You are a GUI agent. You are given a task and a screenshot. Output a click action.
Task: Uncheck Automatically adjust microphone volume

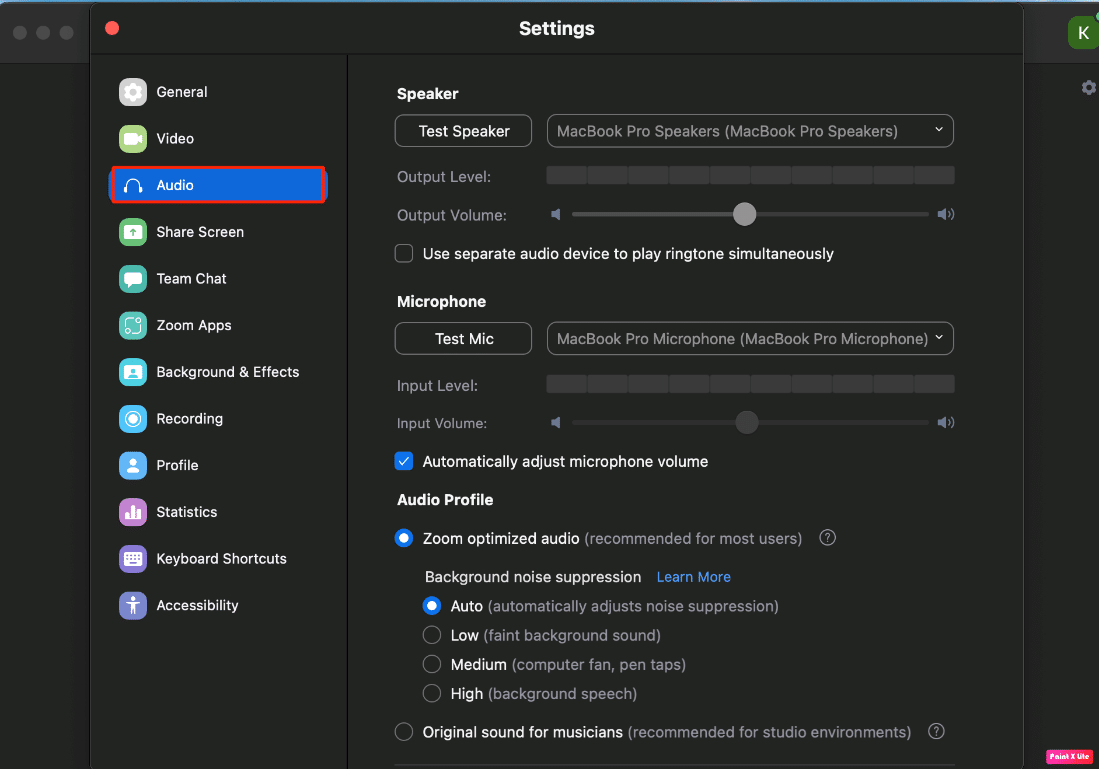click(404, 461)
